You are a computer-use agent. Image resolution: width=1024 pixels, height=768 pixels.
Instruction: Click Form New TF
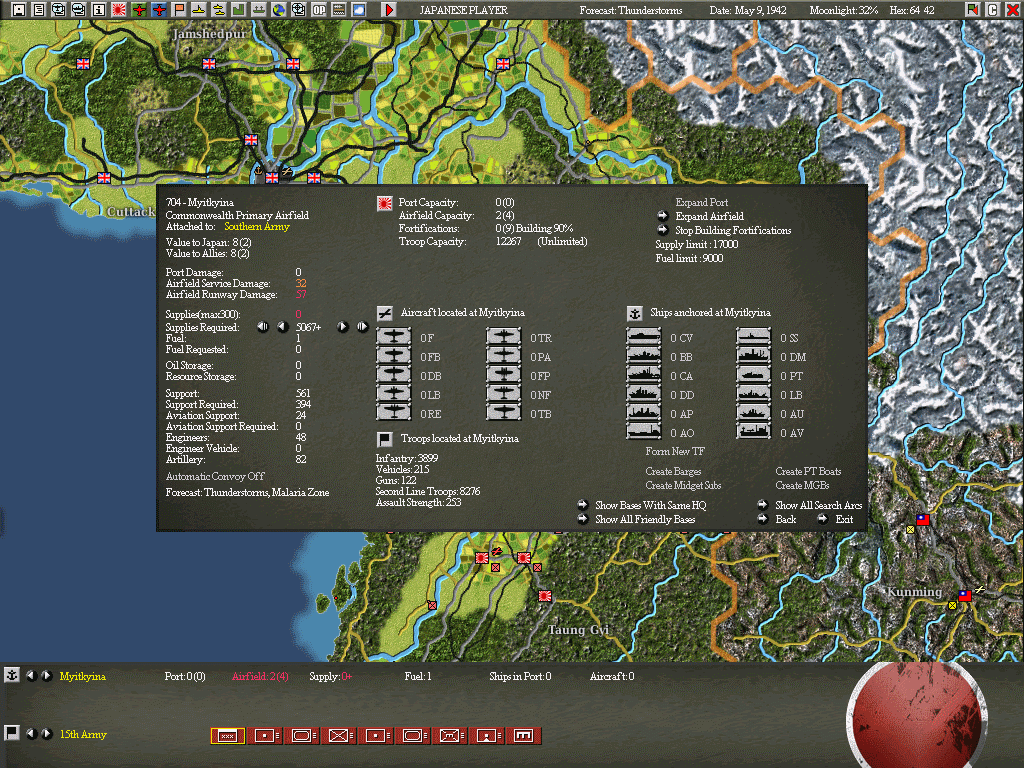tap(675, 451)
